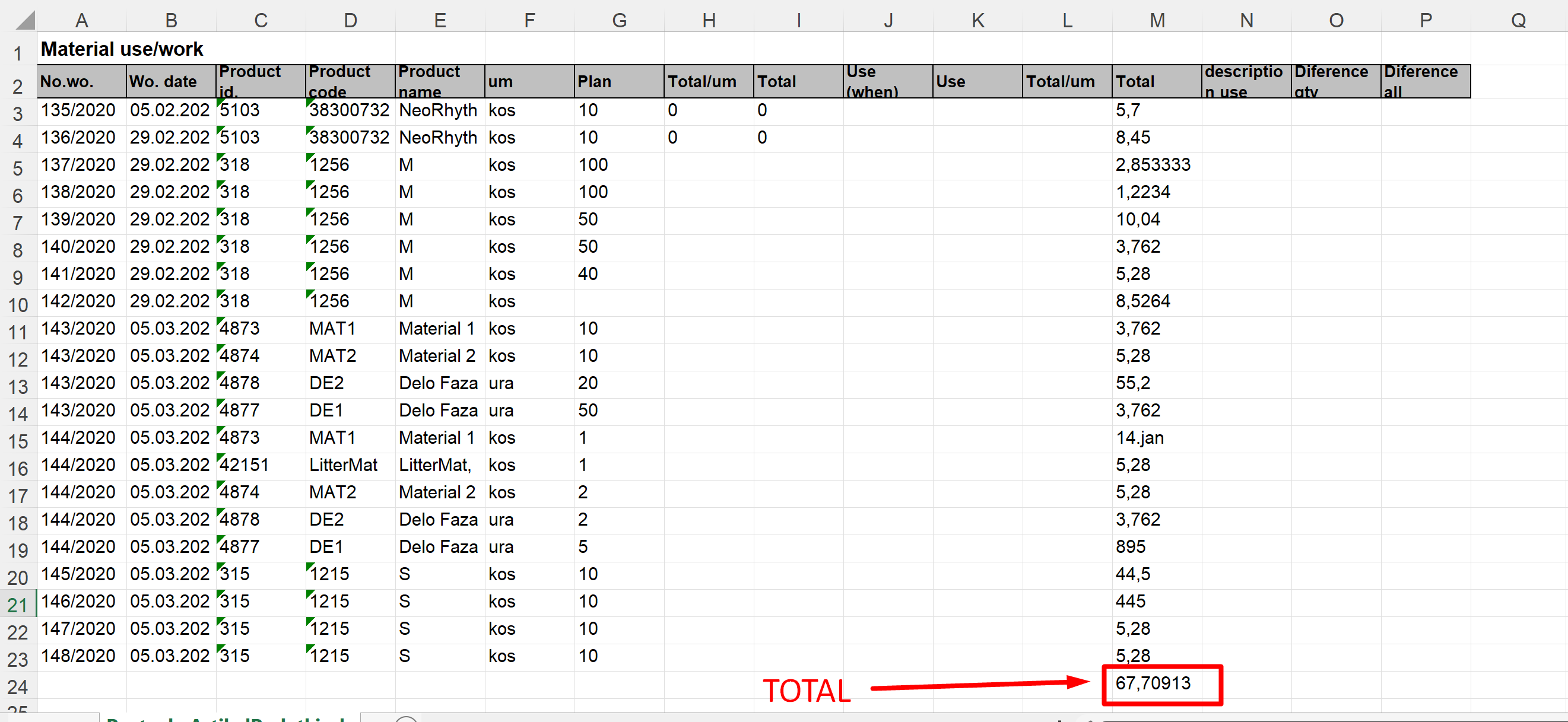Select the LitterMat product code cell
This screenshot has height=722, width=1568.
tap(343, 465)
